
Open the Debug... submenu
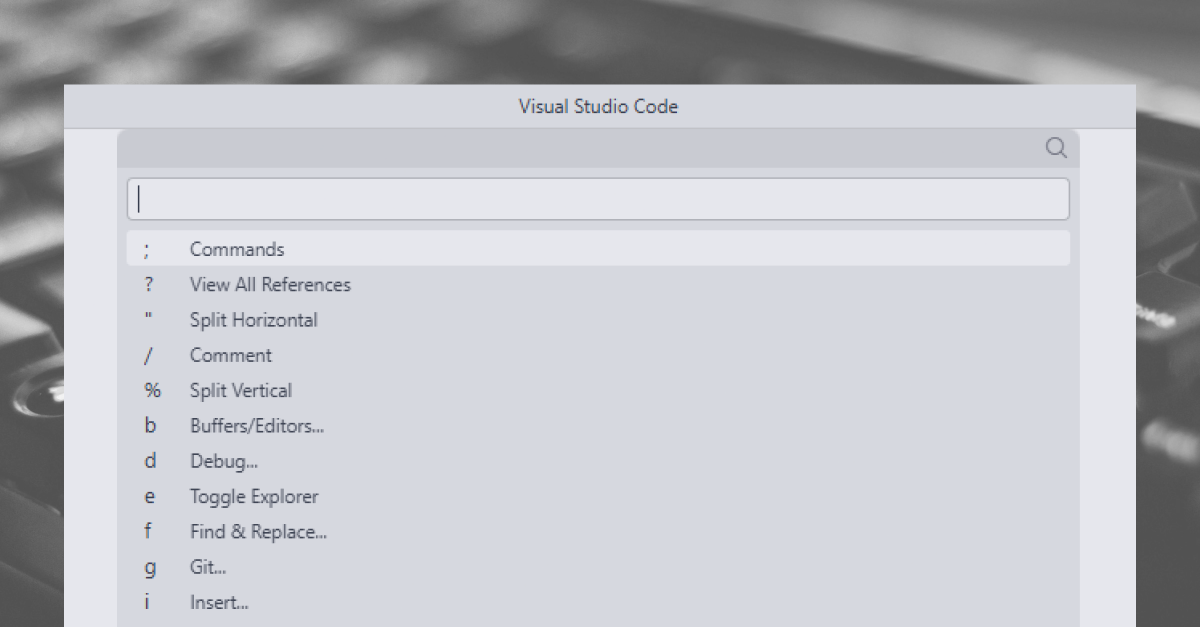pyautogui.click(x=224, y=462)
